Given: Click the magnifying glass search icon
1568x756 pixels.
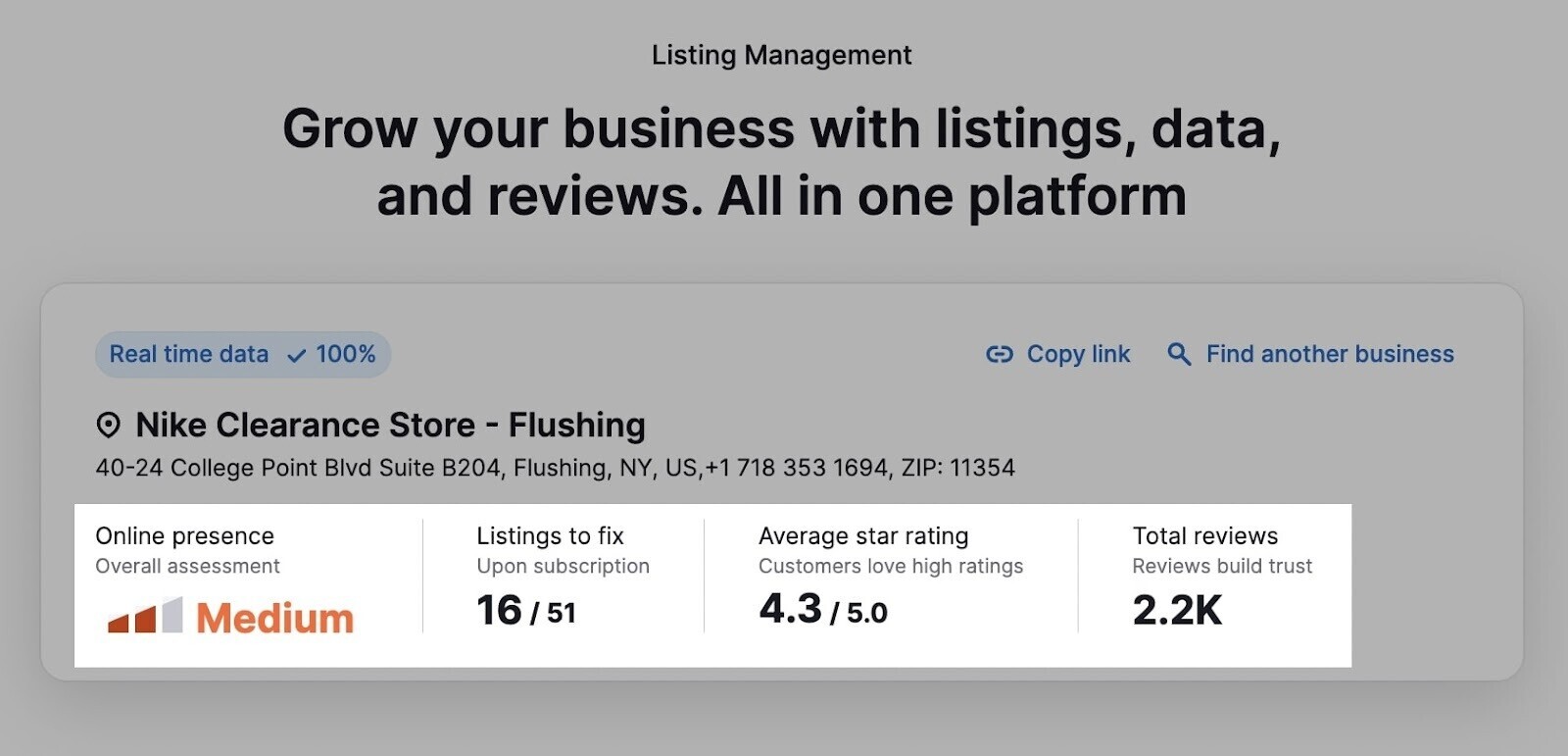Looking at the screenshot, I should pos(1179,354).
